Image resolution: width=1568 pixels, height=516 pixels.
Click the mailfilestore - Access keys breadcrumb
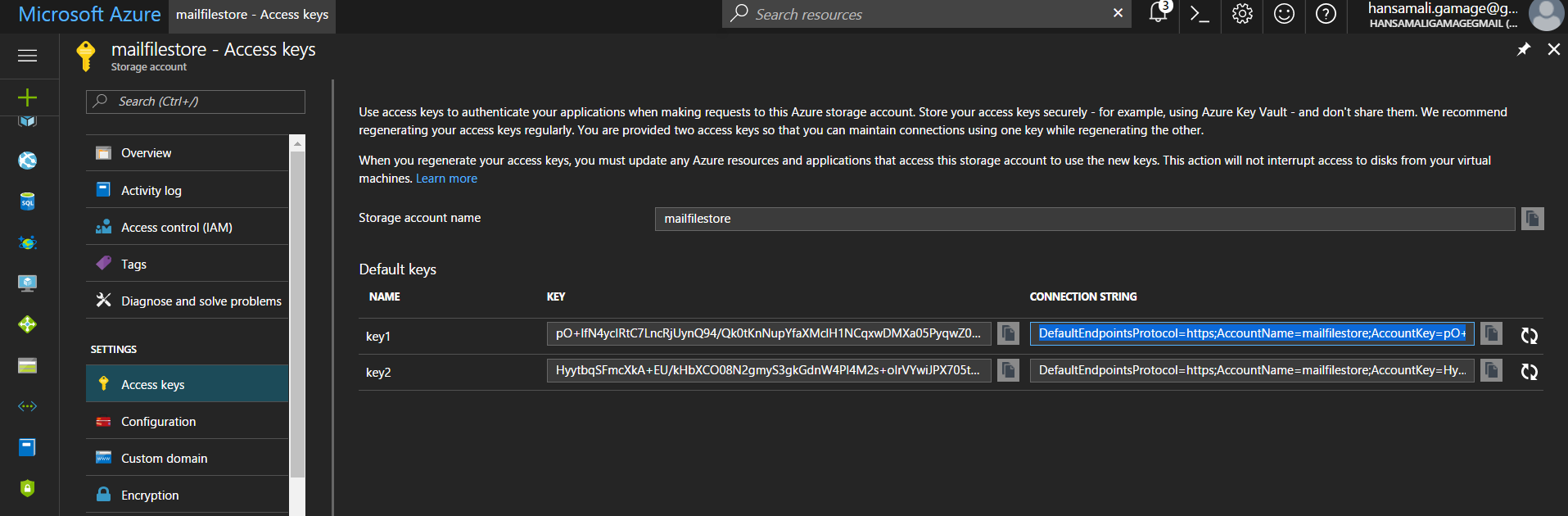252,15
